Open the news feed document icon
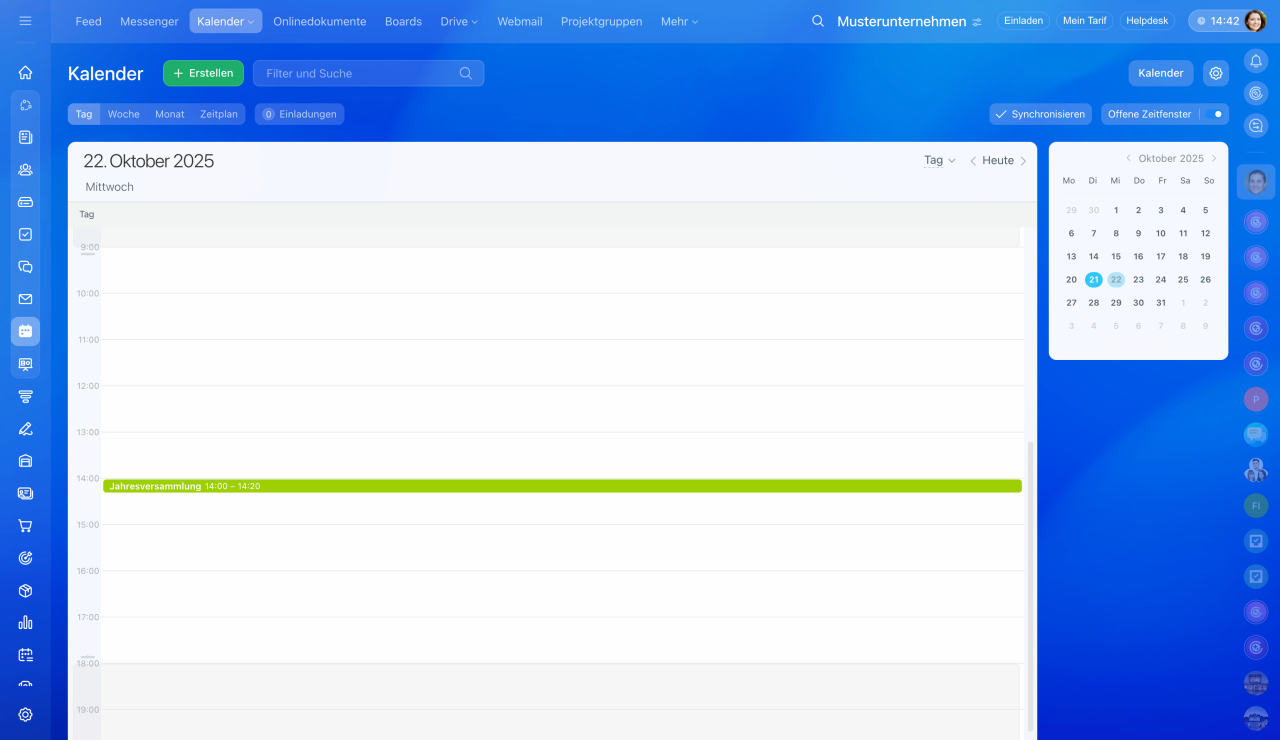The width and height of the screenshot is (1280, 740). point(25,137)
